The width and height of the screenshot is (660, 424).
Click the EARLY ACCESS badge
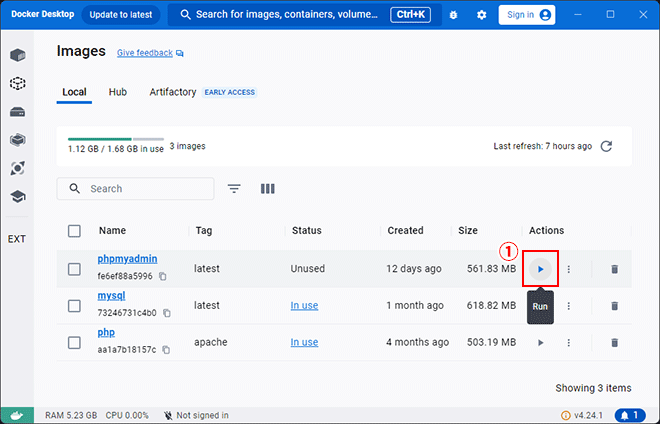[229, 92]
